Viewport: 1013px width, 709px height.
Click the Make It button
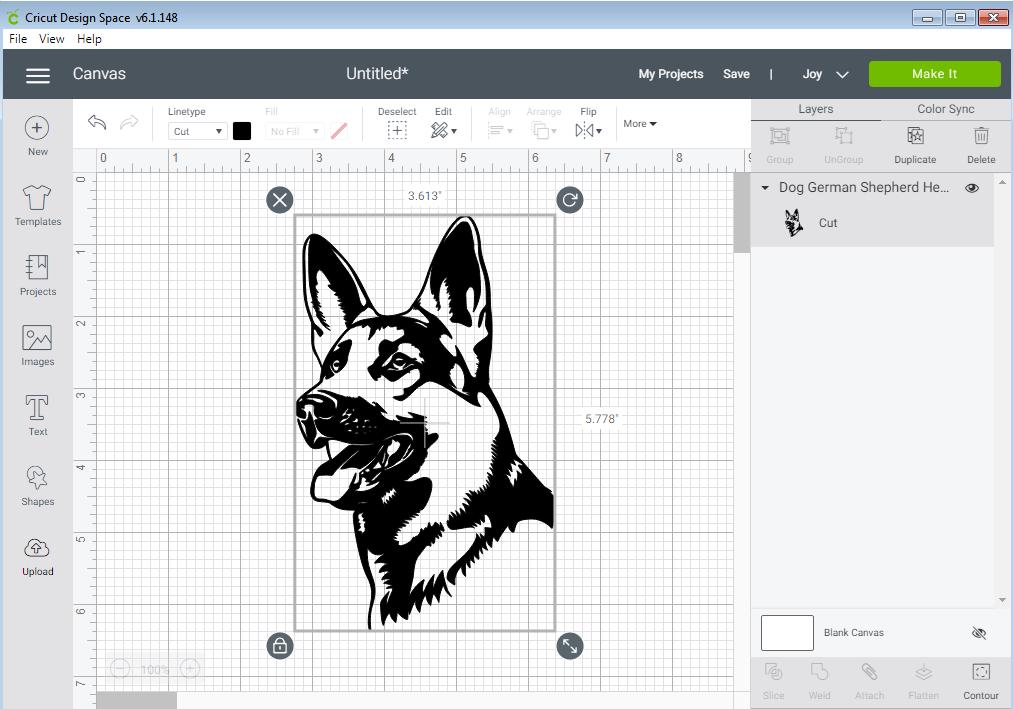click(934, 73)
